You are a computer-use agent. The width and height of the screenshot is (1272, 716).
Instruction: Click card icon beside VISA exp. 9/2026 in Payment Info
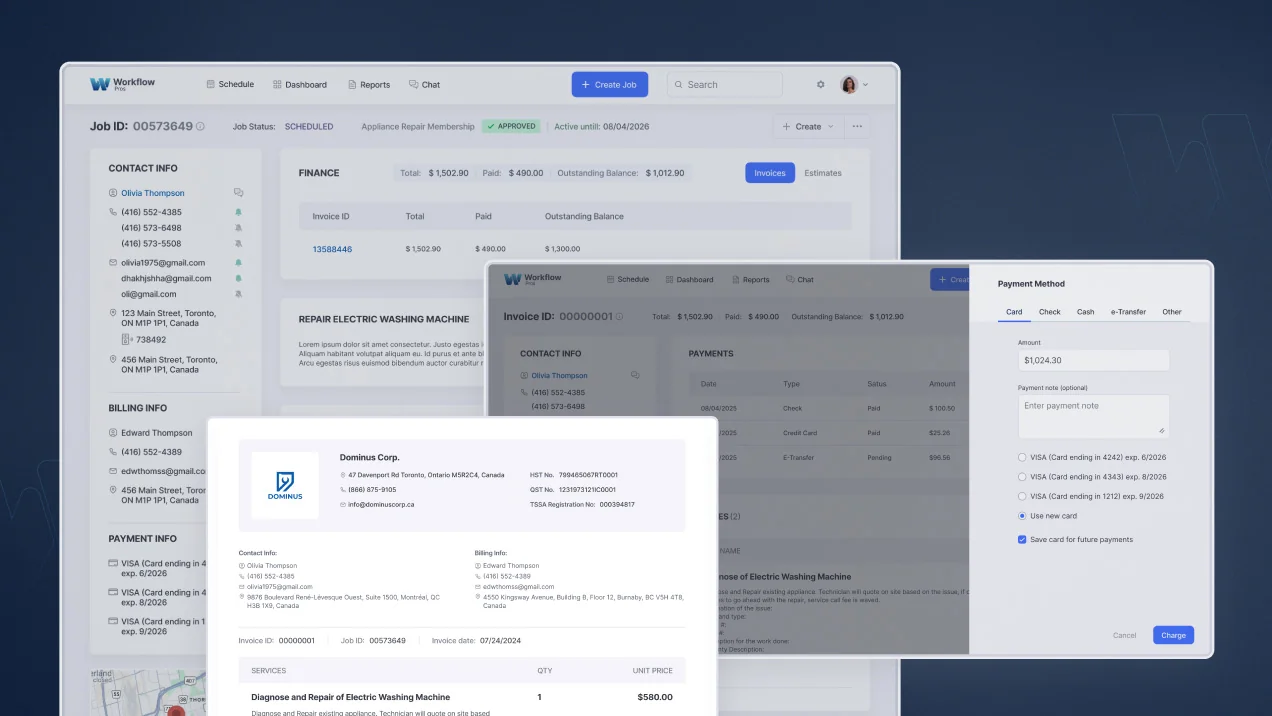pos(113,621)
